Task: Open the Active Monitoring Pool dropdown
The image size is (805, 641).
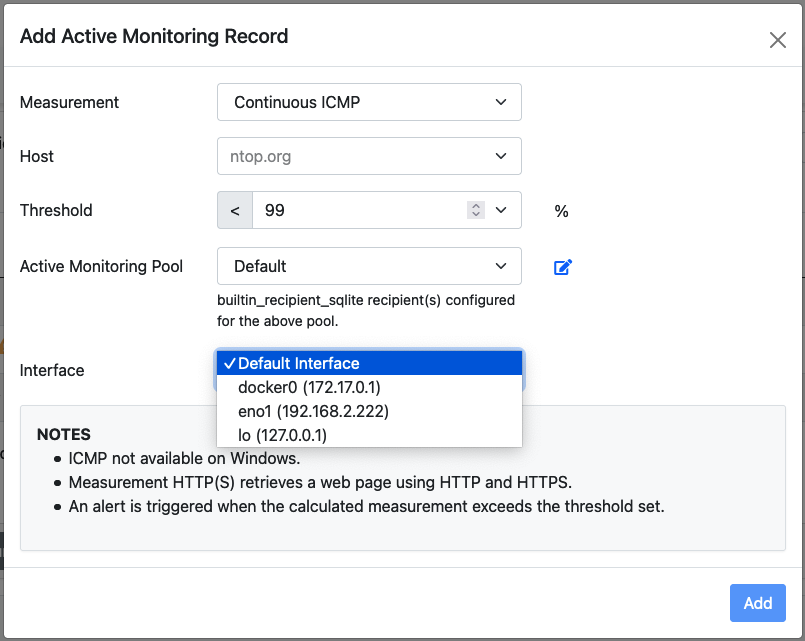Action: 369,266
